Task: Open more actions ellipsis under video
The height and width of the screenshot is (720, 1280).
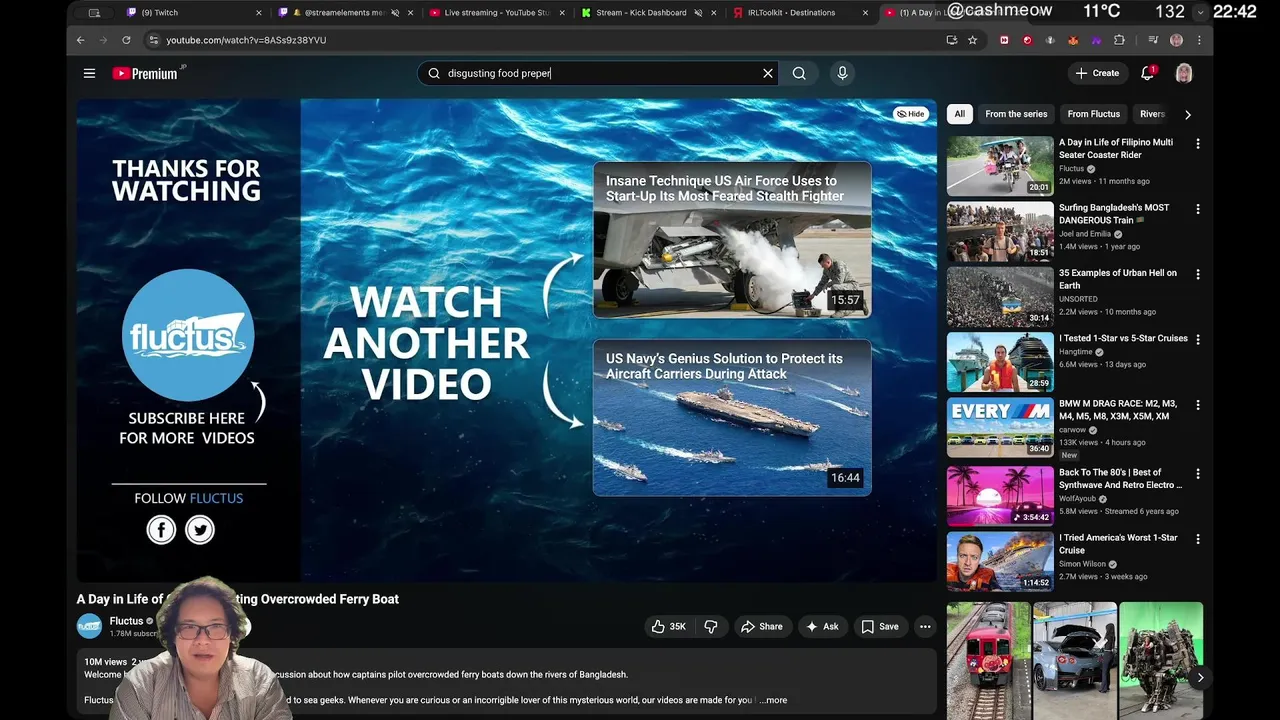Action: click(x=925, y=627)
